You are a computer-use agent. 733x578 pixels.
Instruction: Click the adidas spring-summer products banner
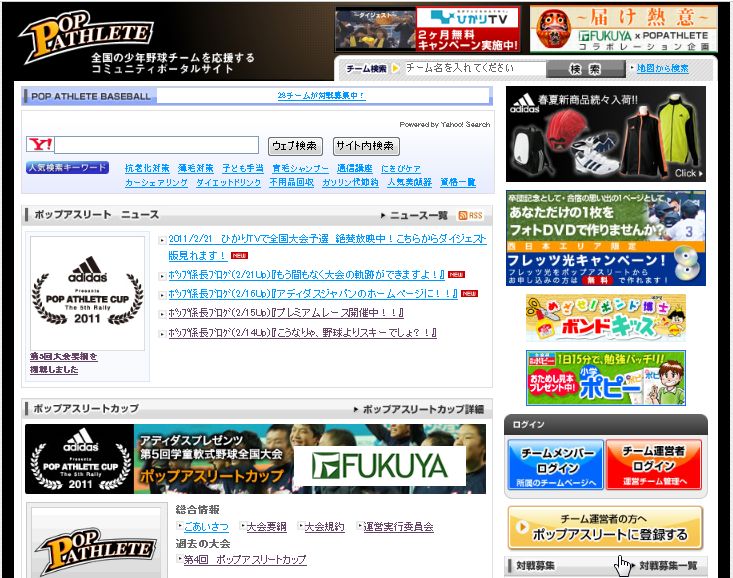click(606, 134)
